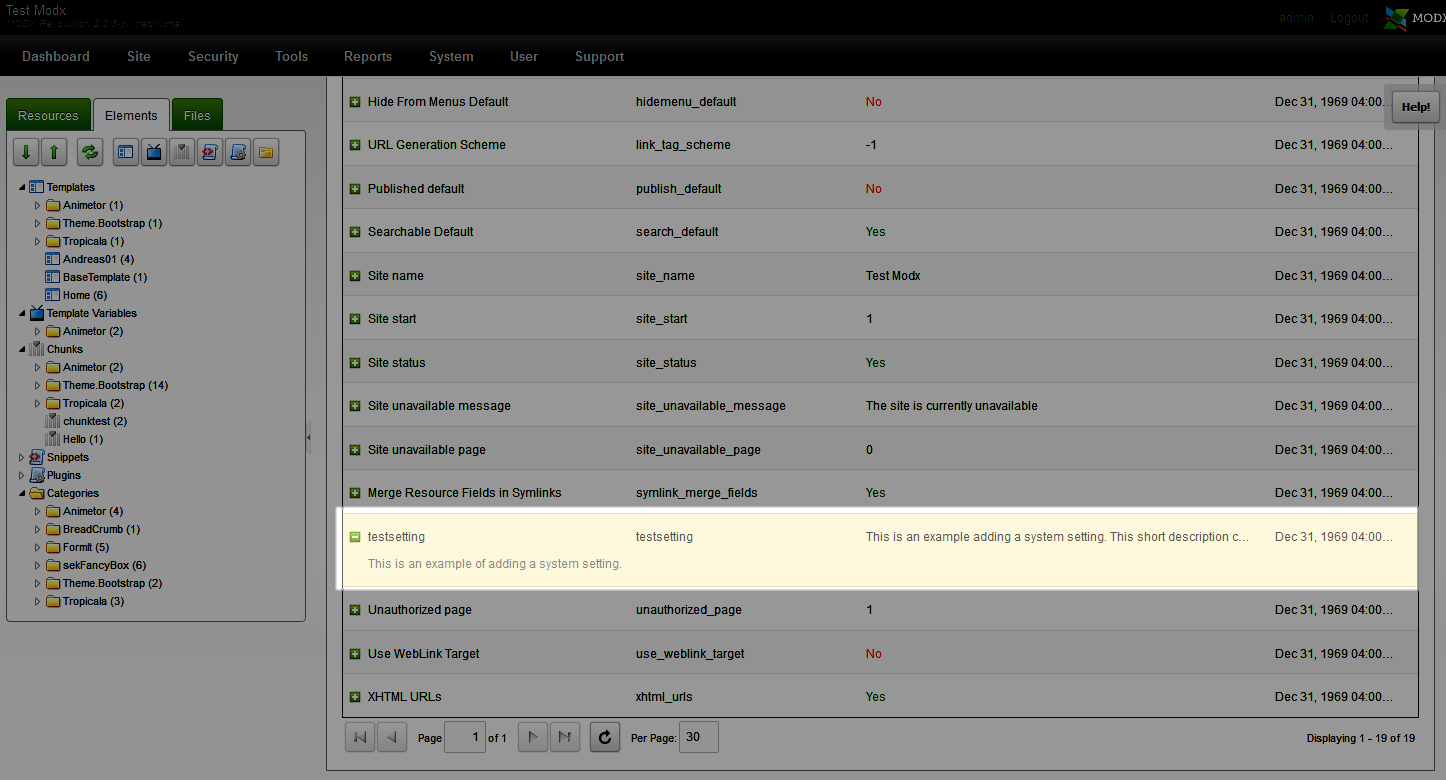Click the new snippet toolbar icon

[210, 152]
